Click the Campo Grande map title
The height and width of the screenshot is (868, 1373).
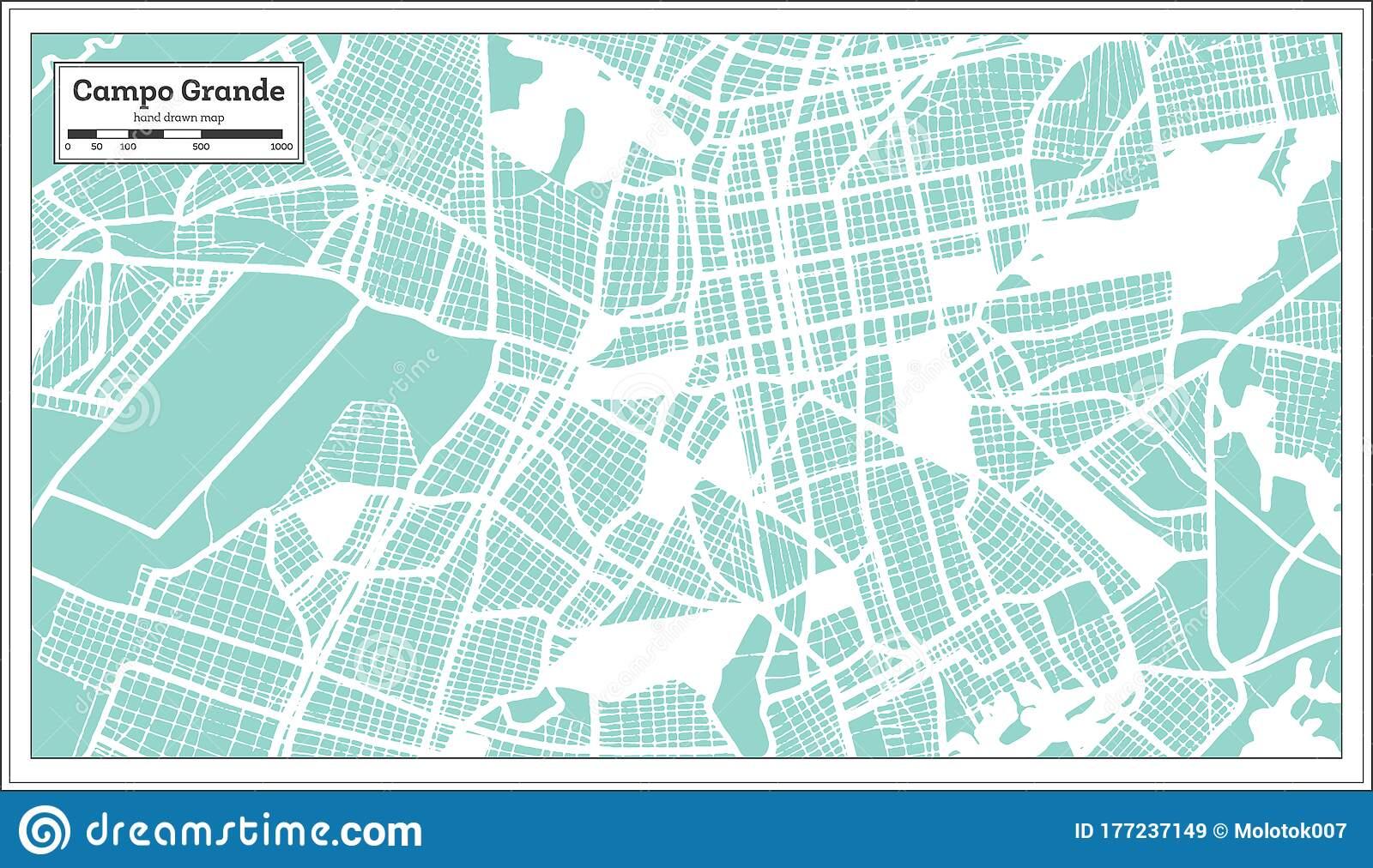[178, 91]
